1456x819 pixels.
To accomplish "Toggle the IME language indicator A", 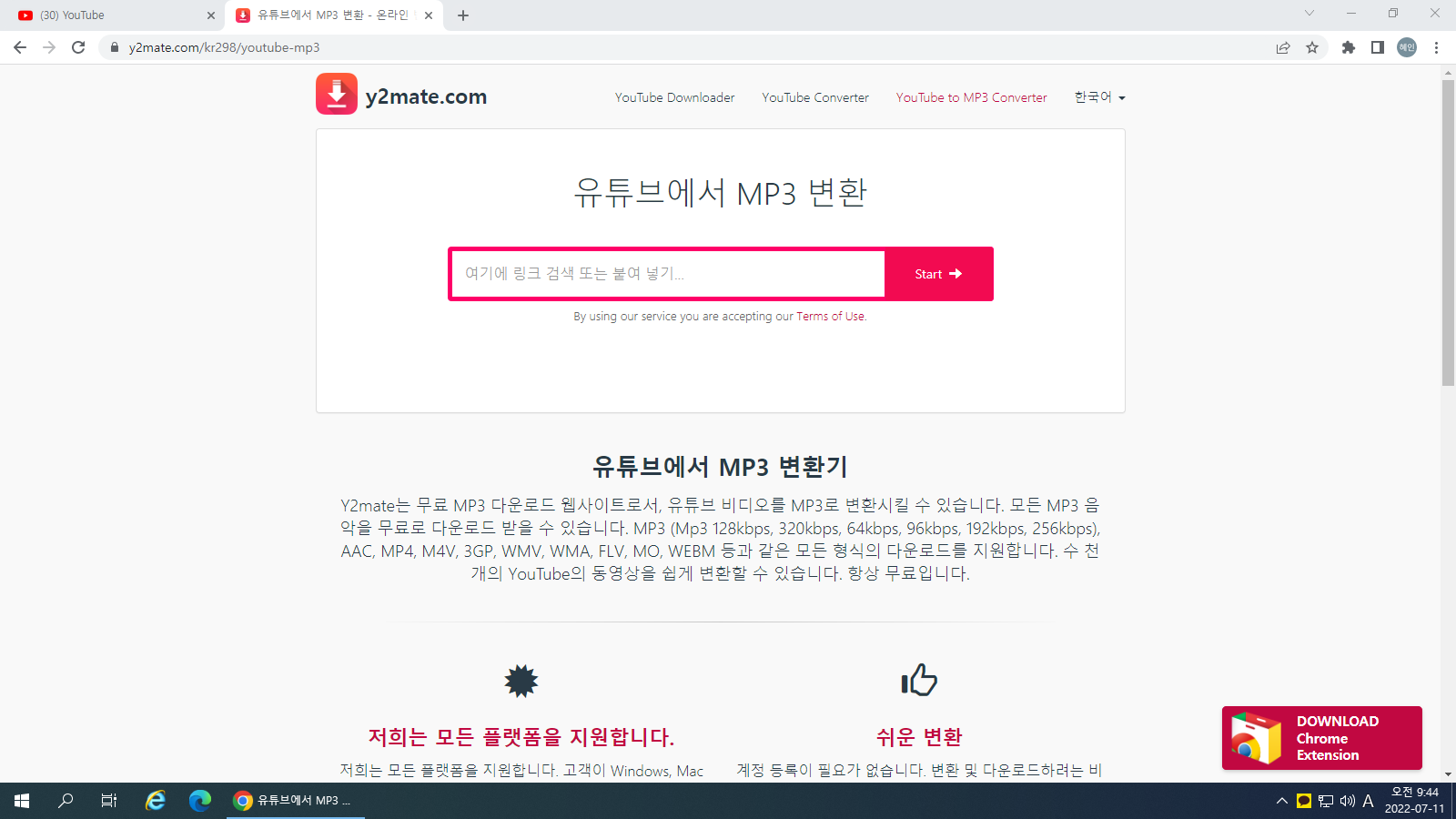I will click(1368, 801).
